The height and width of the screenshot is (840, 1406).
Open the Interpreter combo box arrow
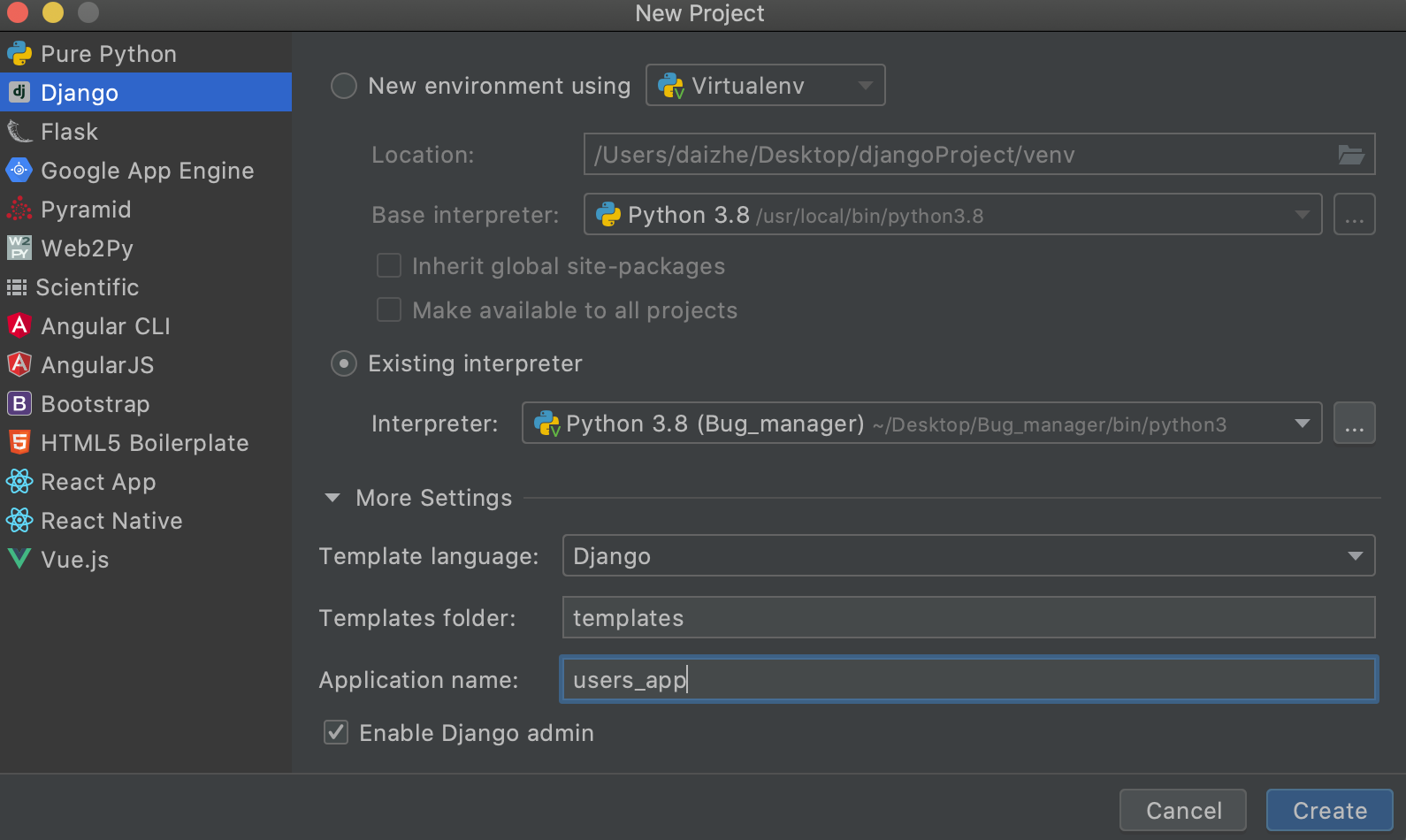[1303, 423]
